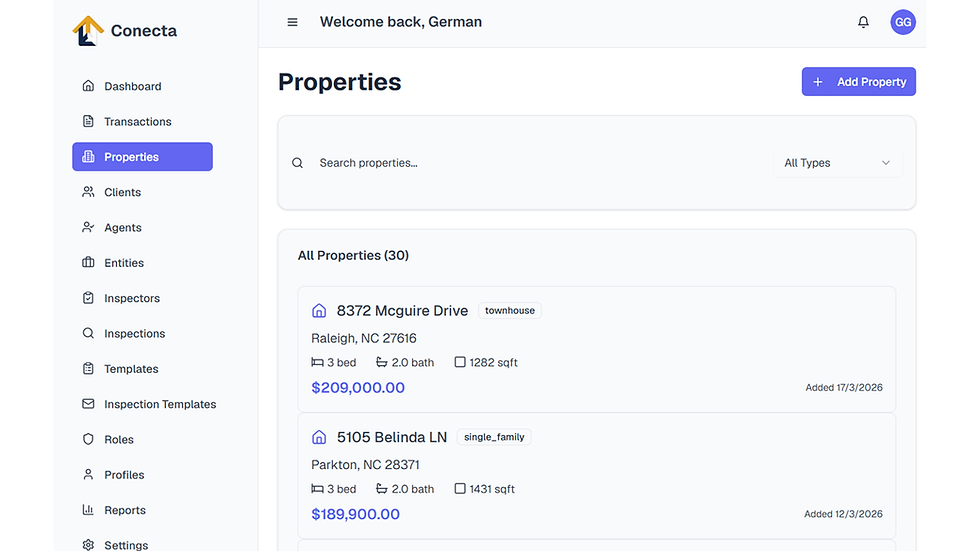
Task: Click the All Types dropdown chevron
Action: click(x=886, y=163)
